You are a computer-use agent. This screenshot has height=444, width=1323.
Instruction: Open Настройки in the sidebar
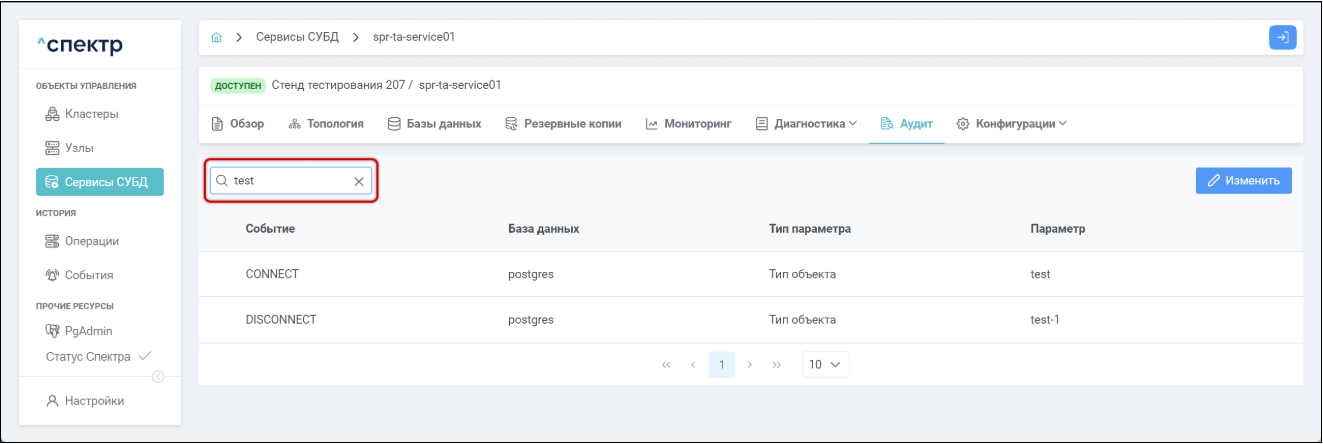95,401
